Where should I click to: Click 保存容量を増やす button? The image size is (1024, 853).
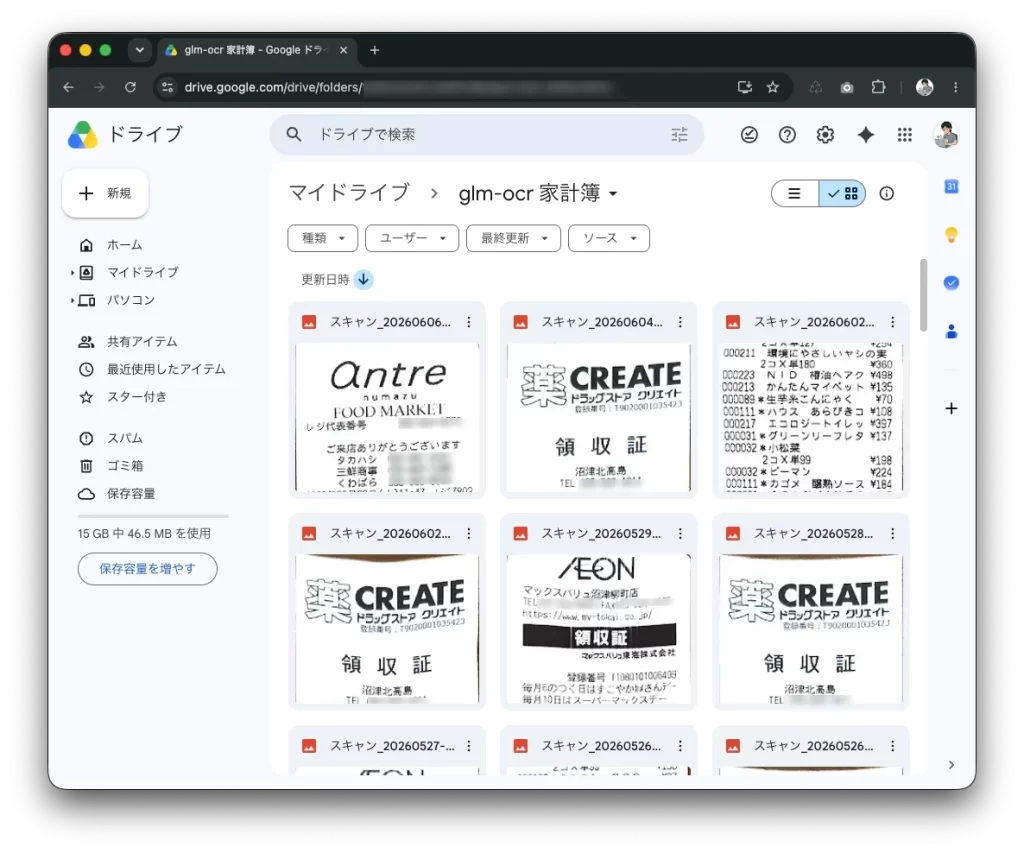(148, 569)
